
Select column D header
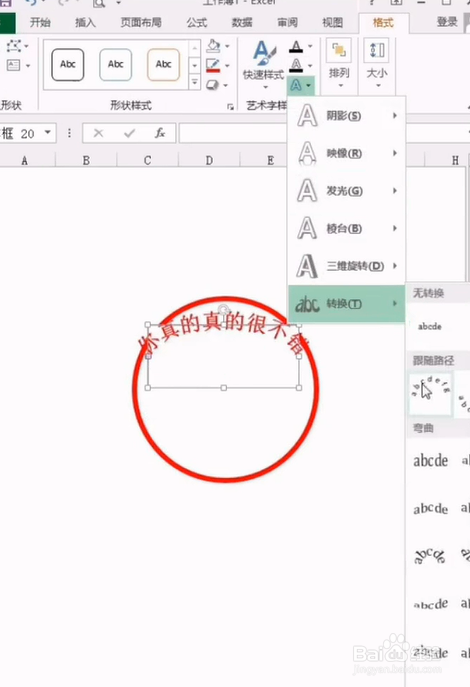pos(209,161)
